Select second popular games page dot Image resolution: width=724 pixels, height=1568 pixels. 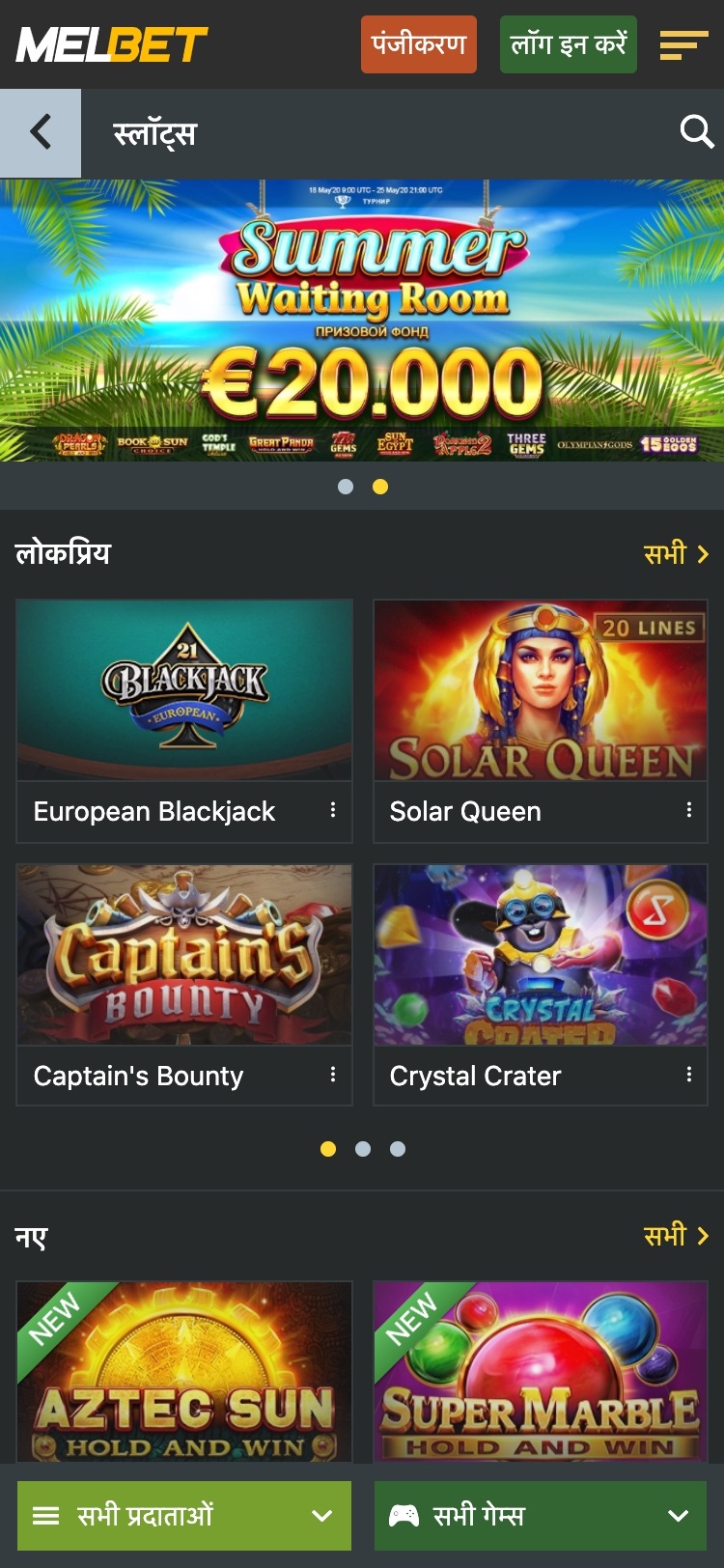coord(363,1149)
